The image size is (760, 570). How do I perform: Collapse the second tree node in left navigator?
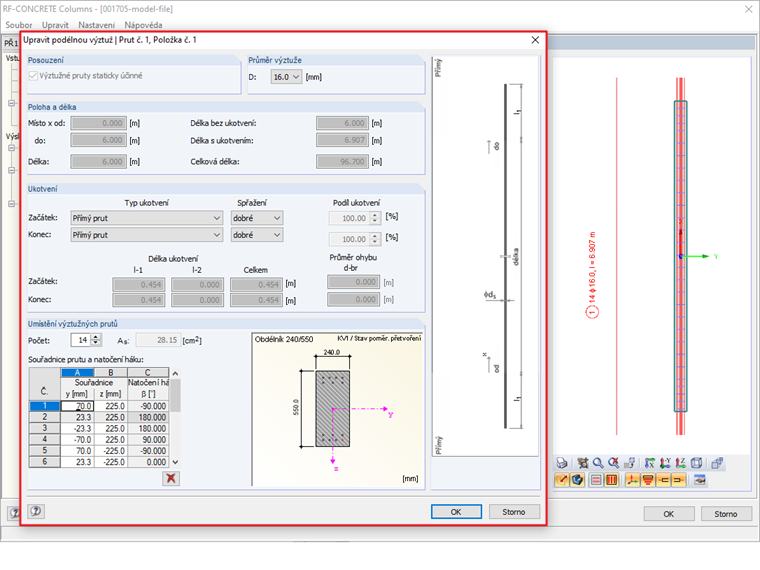tap(12, 148)
